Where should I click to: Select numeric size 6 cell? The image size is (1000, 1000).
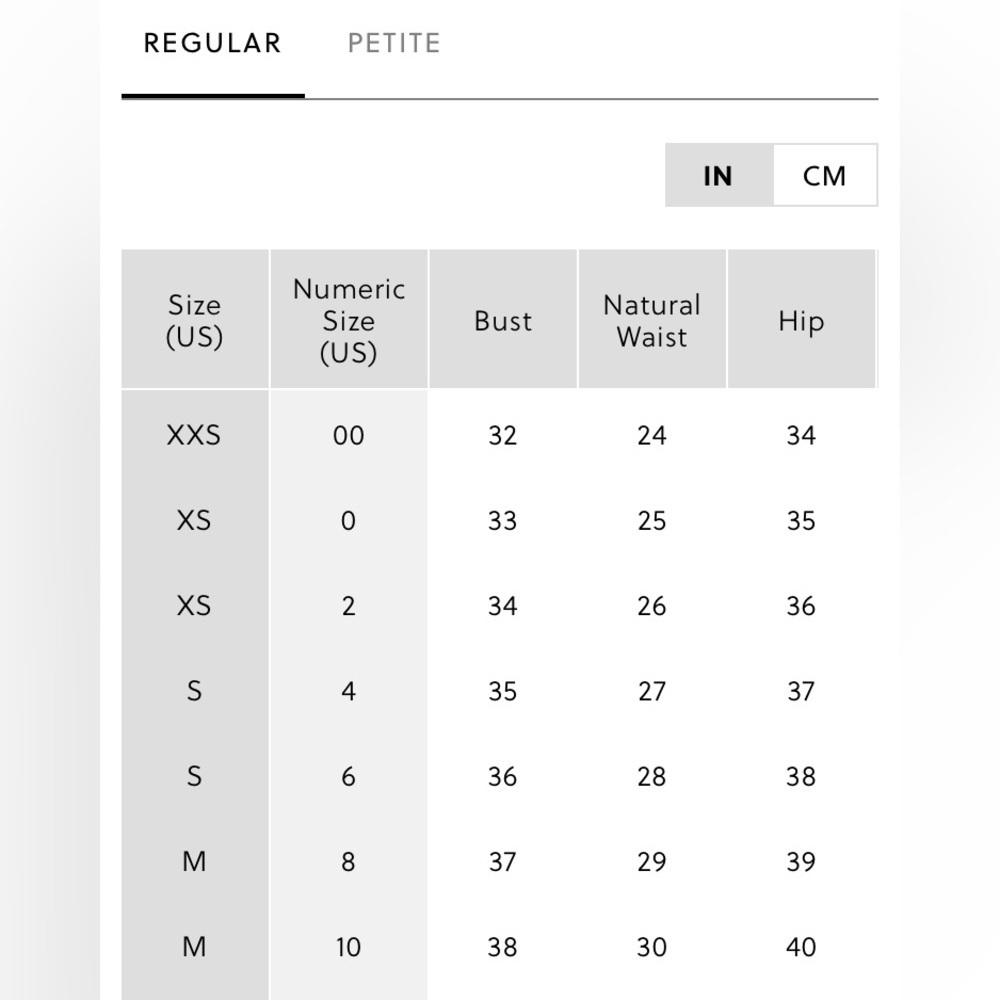[348, 776]
